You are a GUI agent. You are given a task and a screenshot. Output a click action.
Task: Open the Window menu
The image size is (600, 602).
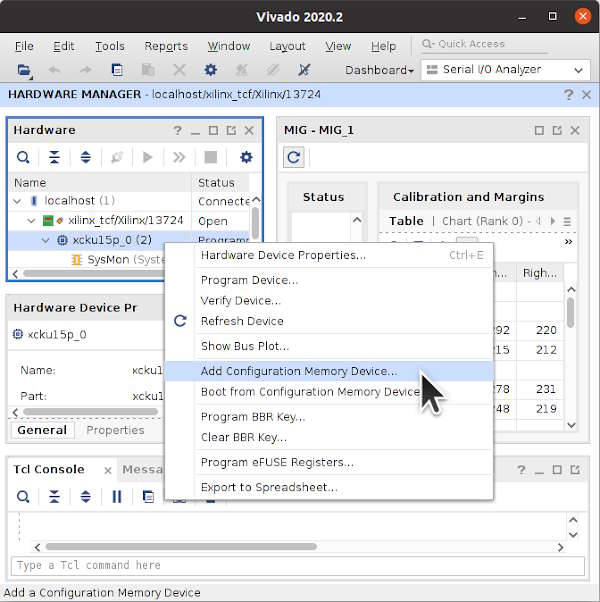pos(229,46)
